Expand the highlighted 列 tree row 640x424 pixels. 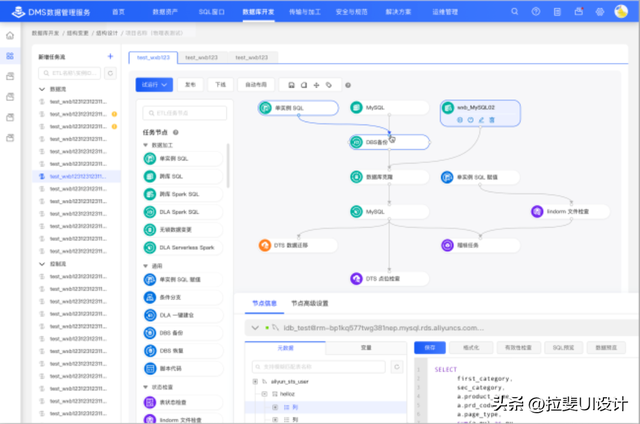275,407
